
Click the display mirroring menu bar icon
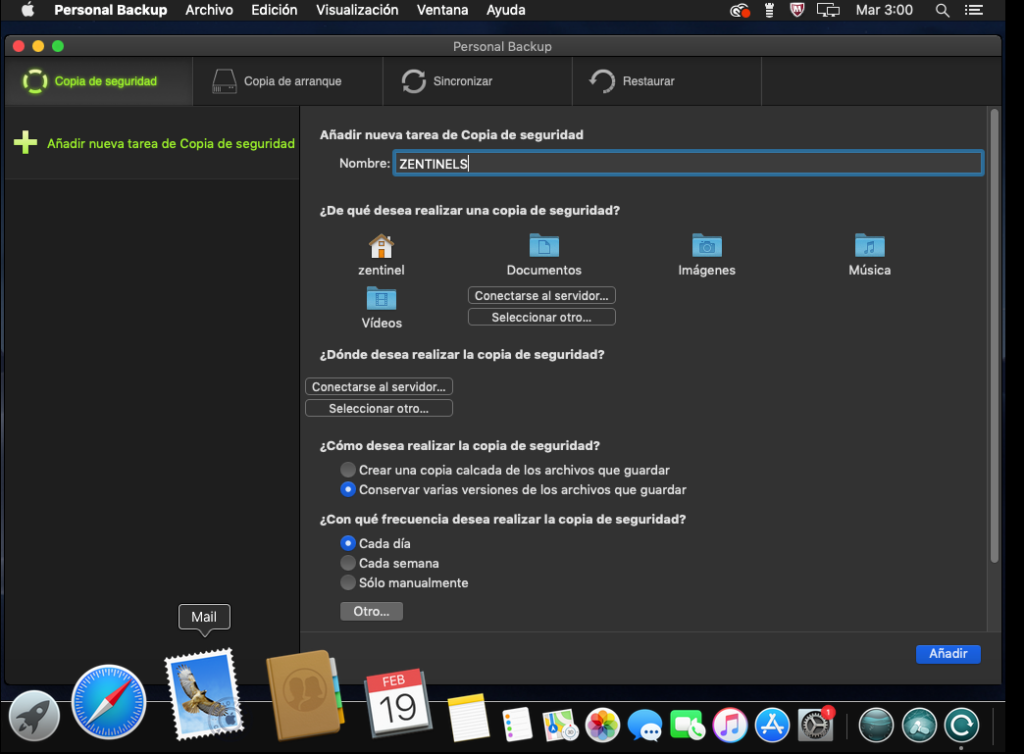pos(828,10)
